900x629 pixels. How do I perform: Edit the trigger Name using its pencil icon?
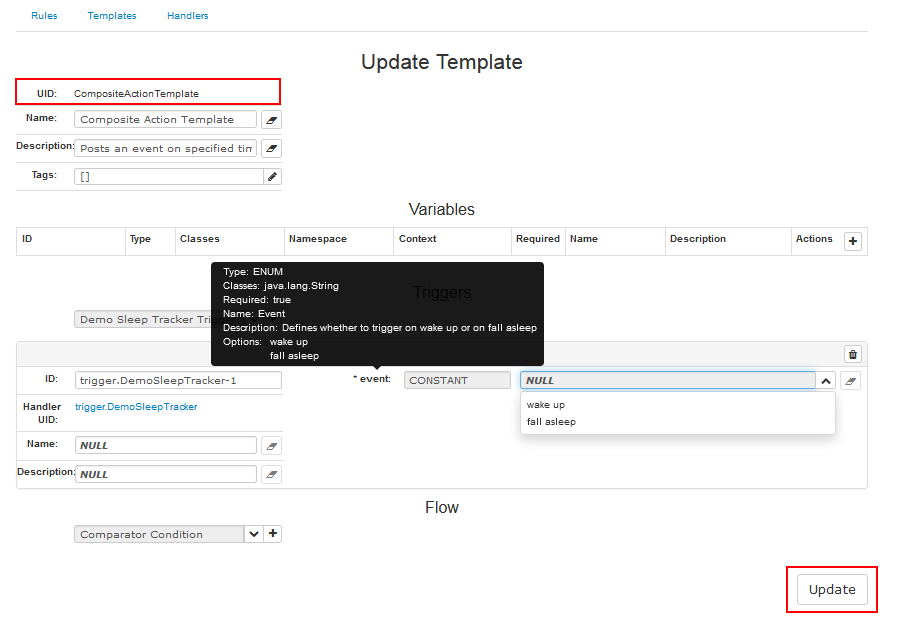pos(270,444)
